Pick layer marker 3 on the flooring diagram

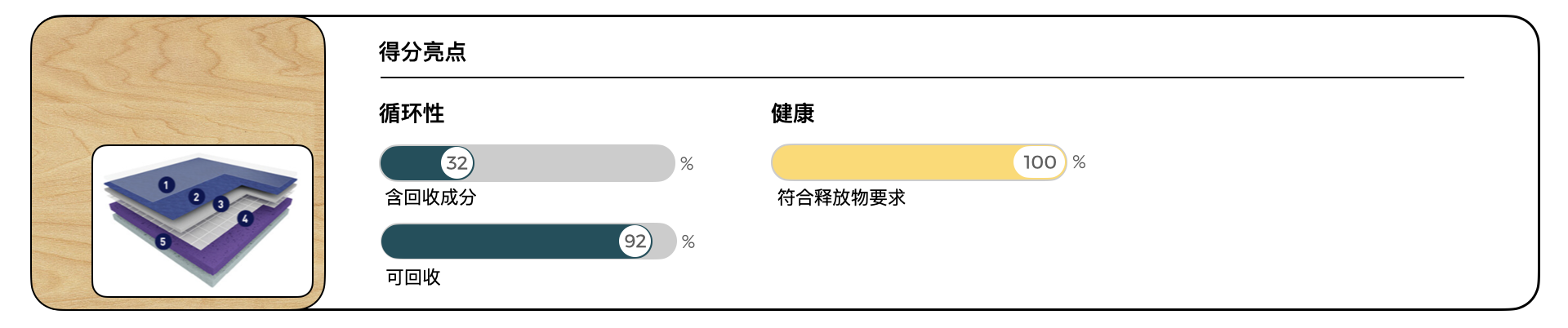220,204
